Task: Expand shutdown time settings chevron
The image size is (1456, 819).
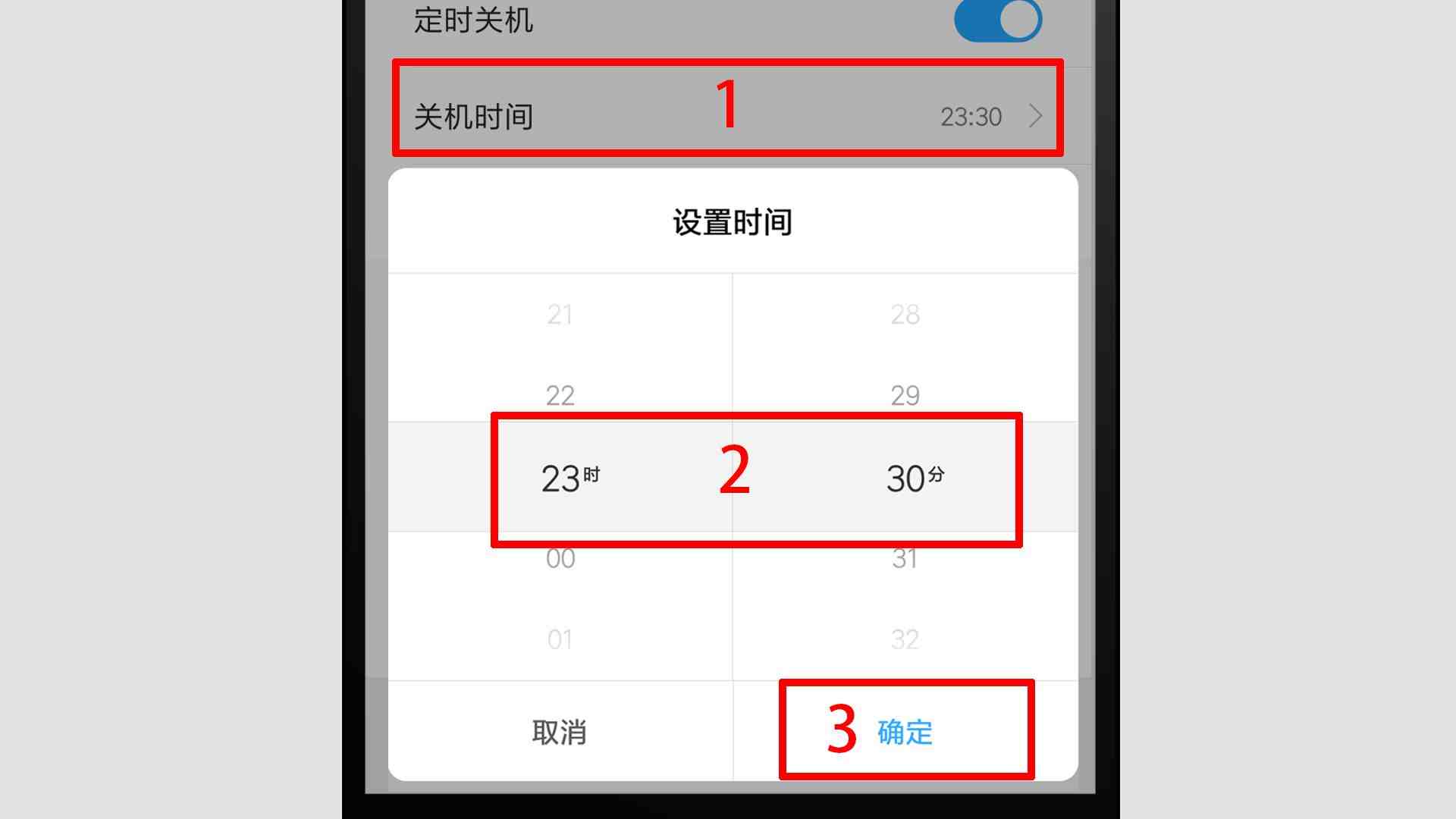Action: coord(1040,115)
